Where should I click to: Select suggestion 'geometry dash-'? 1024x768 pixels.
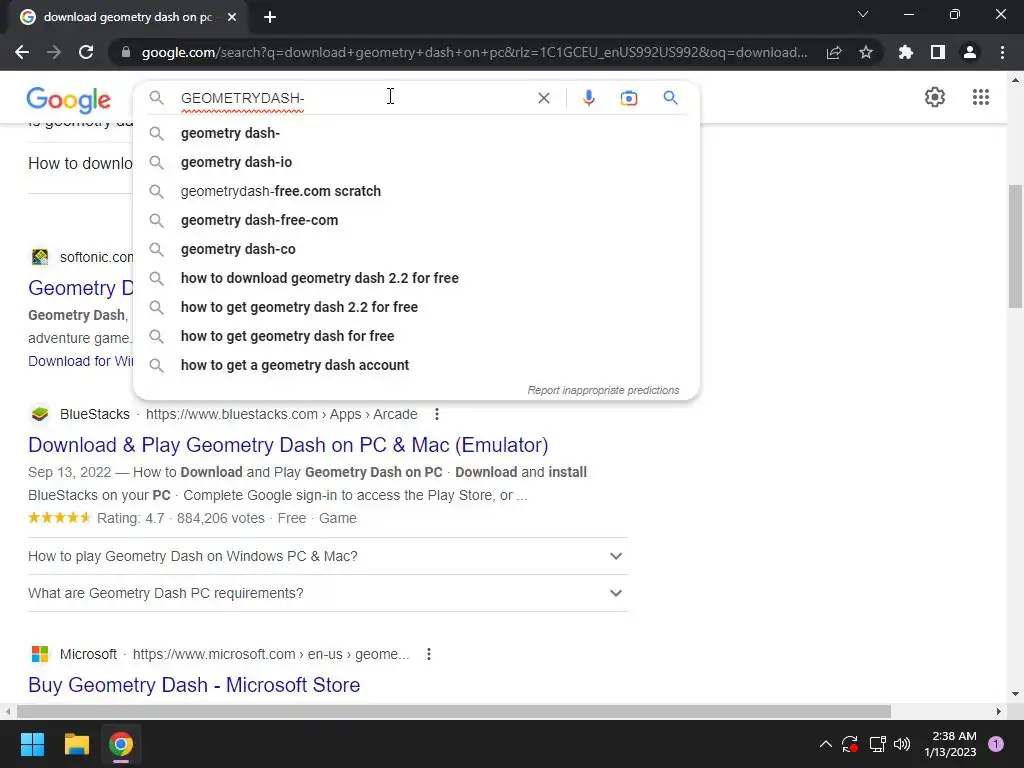pyautogui.click(x=416, y=133)
